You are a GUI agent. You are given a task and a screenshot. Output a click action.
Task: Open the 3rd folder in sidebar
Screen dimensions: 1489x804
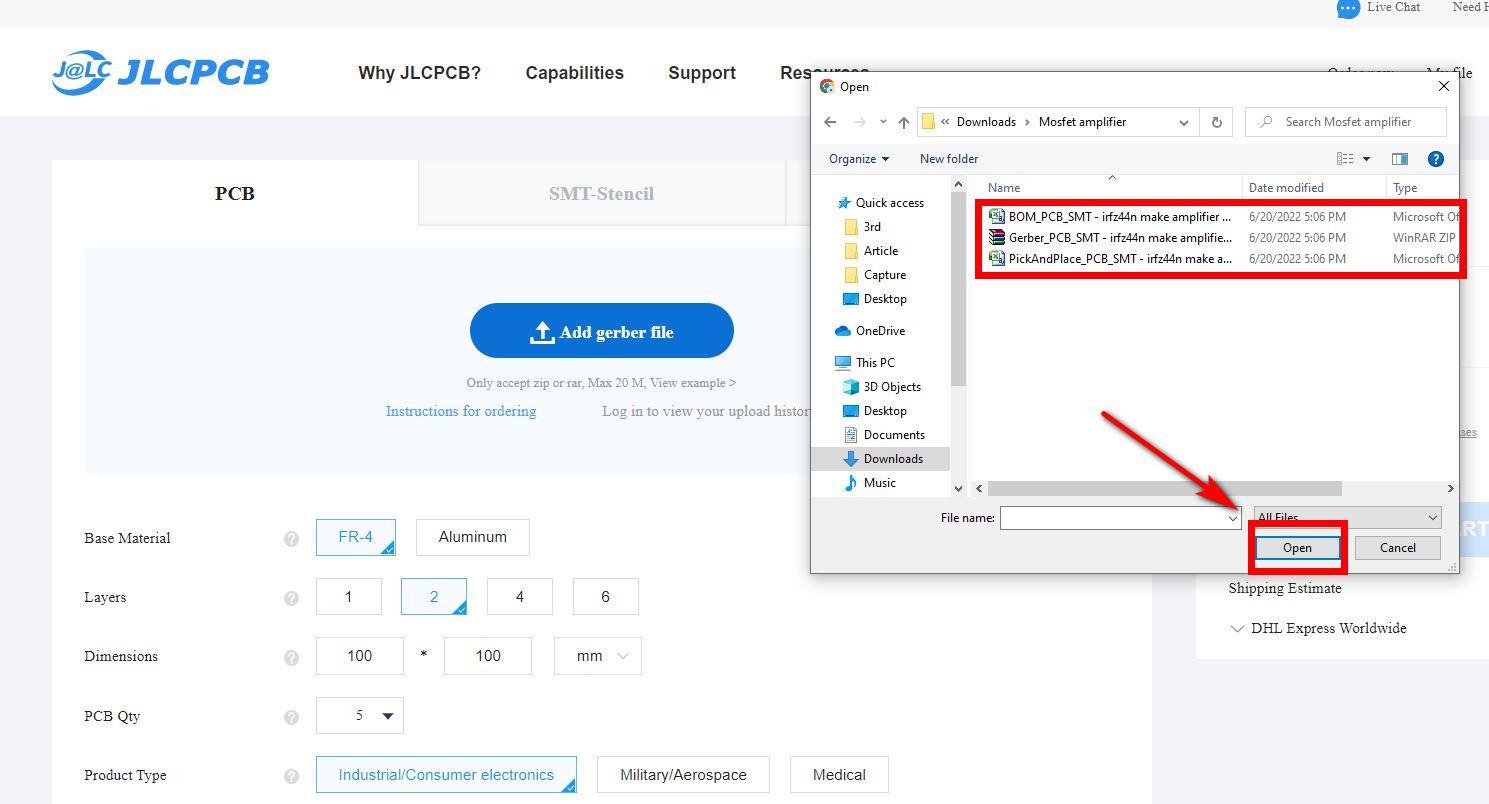coord(862,227)
